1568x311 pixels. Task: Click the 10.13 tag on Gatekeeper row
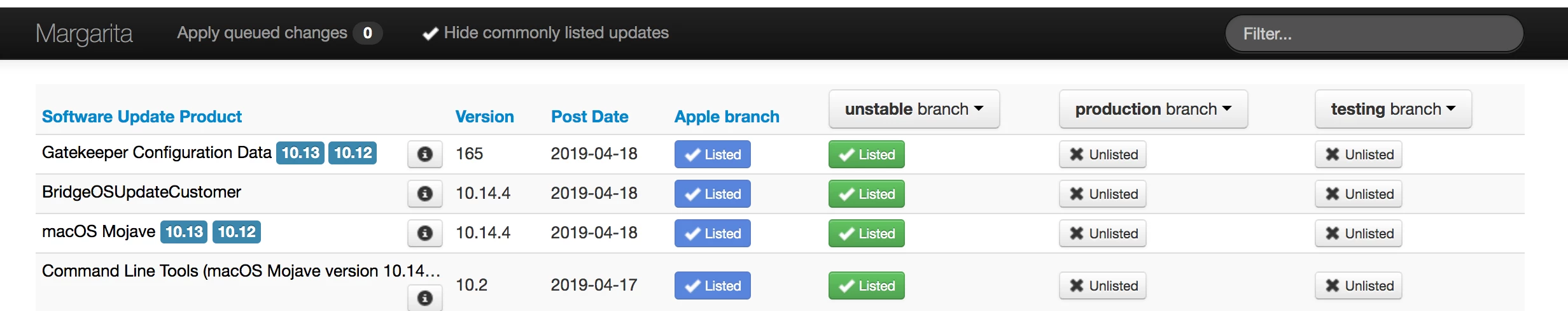(x=300, y=153)
